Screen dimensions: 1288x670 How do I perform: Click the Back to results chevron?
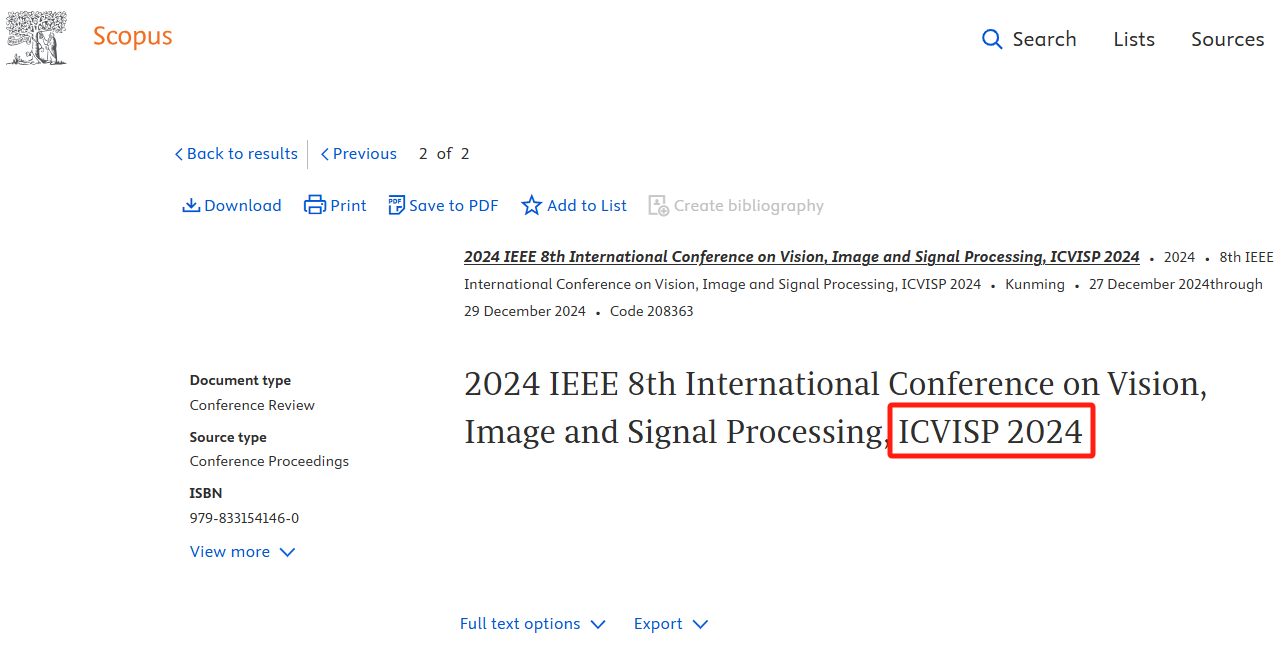point(179,154)
